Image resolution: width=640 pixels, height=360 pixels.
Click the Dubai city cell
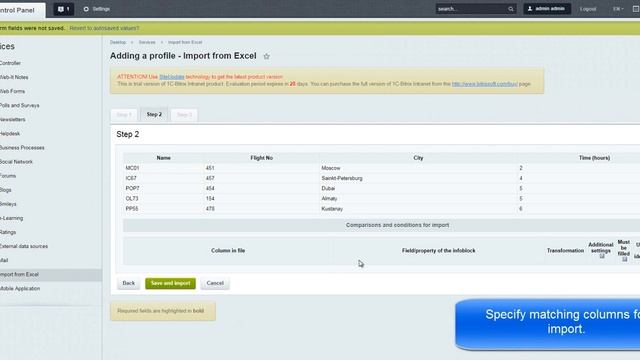point(328,189)
